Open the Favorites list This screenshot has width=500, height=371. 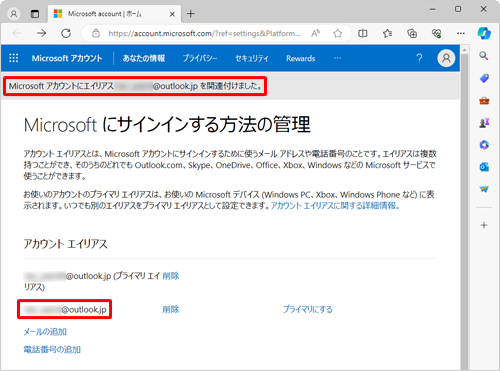click(387, 33)
